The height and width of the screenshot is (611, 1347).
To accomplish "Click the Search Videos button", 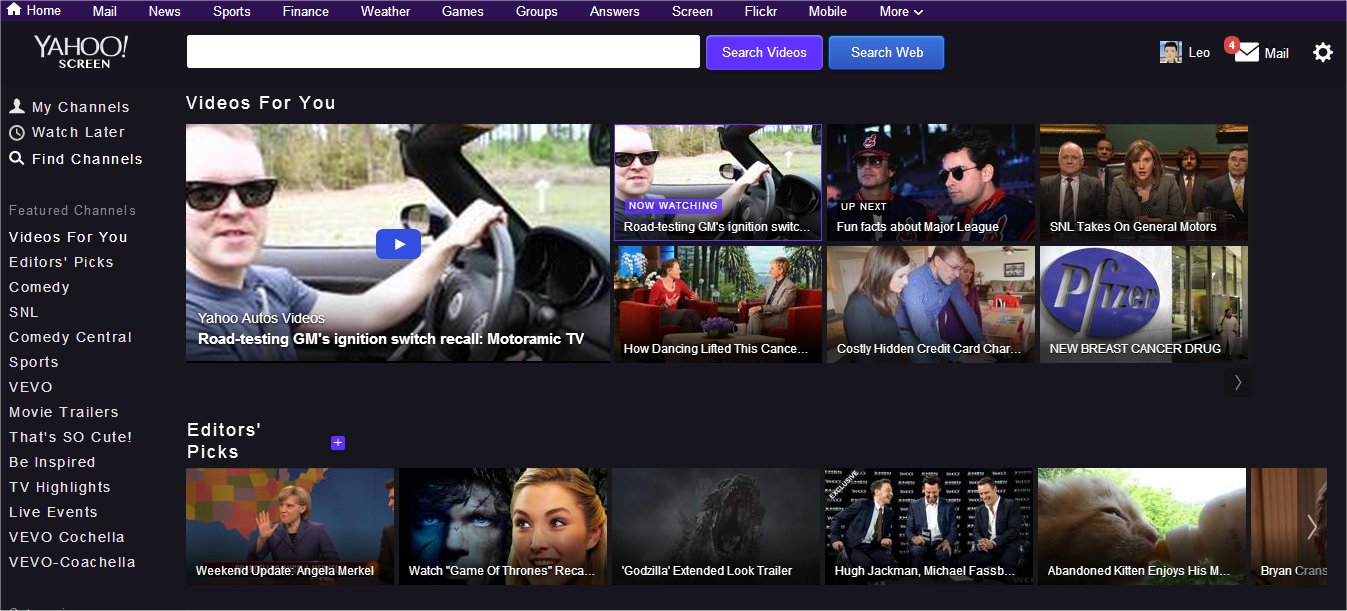I will click(x=764, y=53).
